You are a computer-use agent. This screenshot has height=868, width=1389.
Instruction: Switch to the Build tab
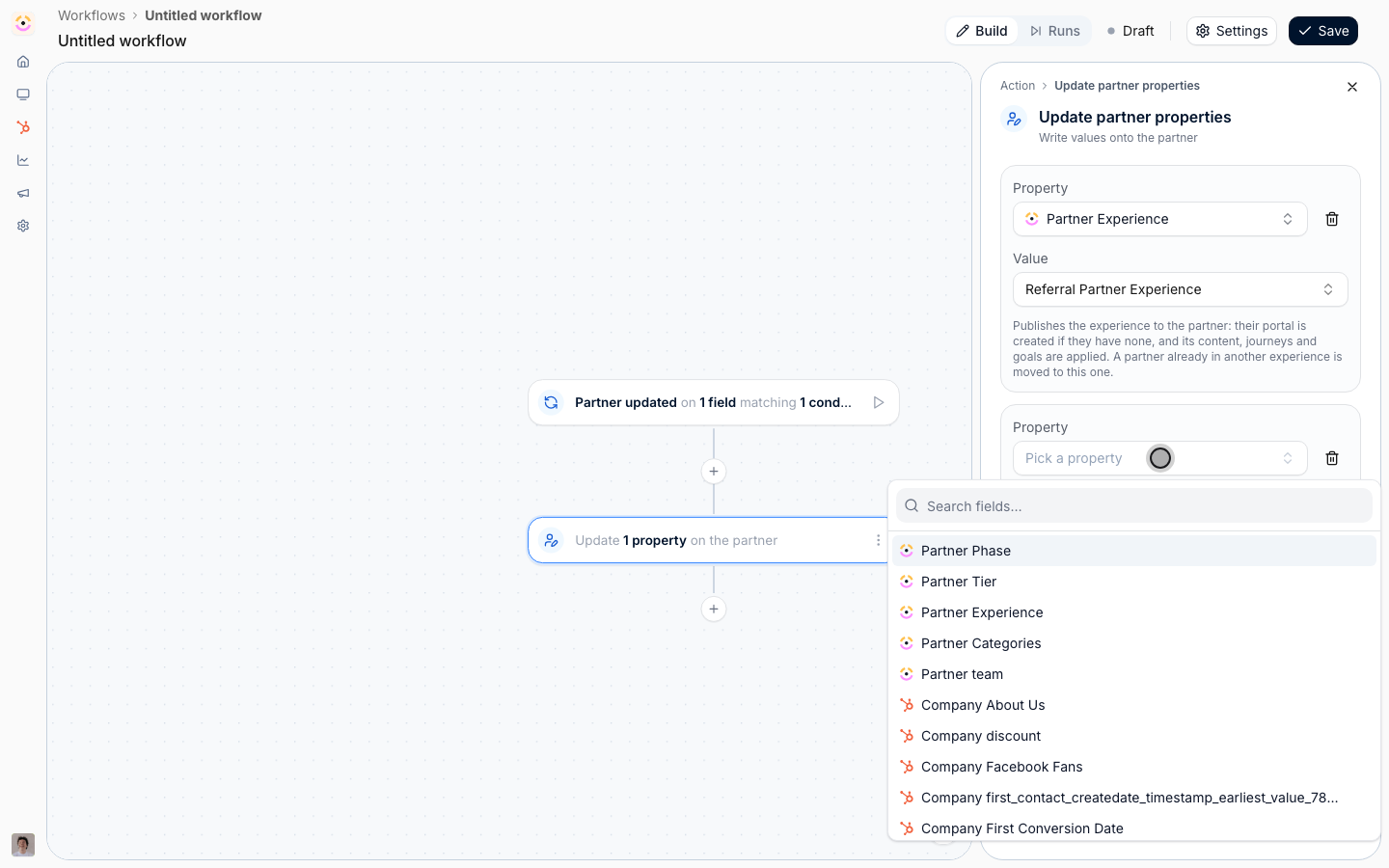click(982, 31)
